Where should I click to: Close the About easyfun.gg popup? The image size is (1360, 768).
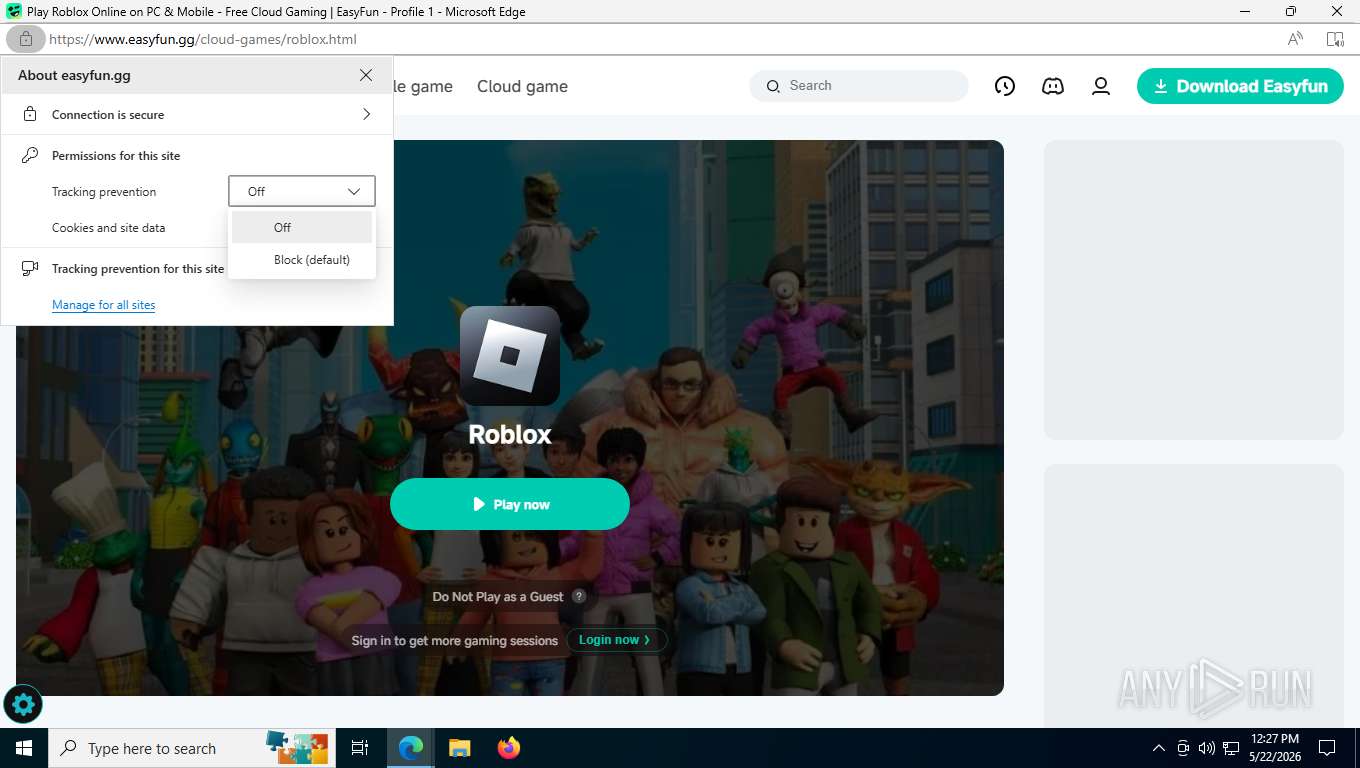[366, 75]
